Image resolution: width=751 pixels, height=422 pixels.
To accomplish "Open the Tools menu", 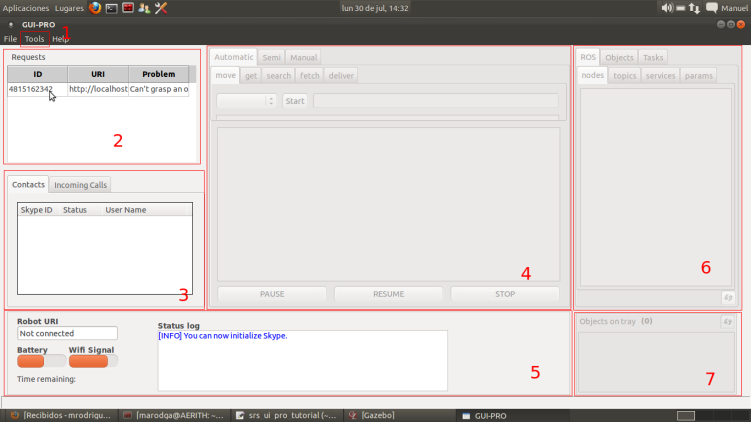I will pos(34,38).
